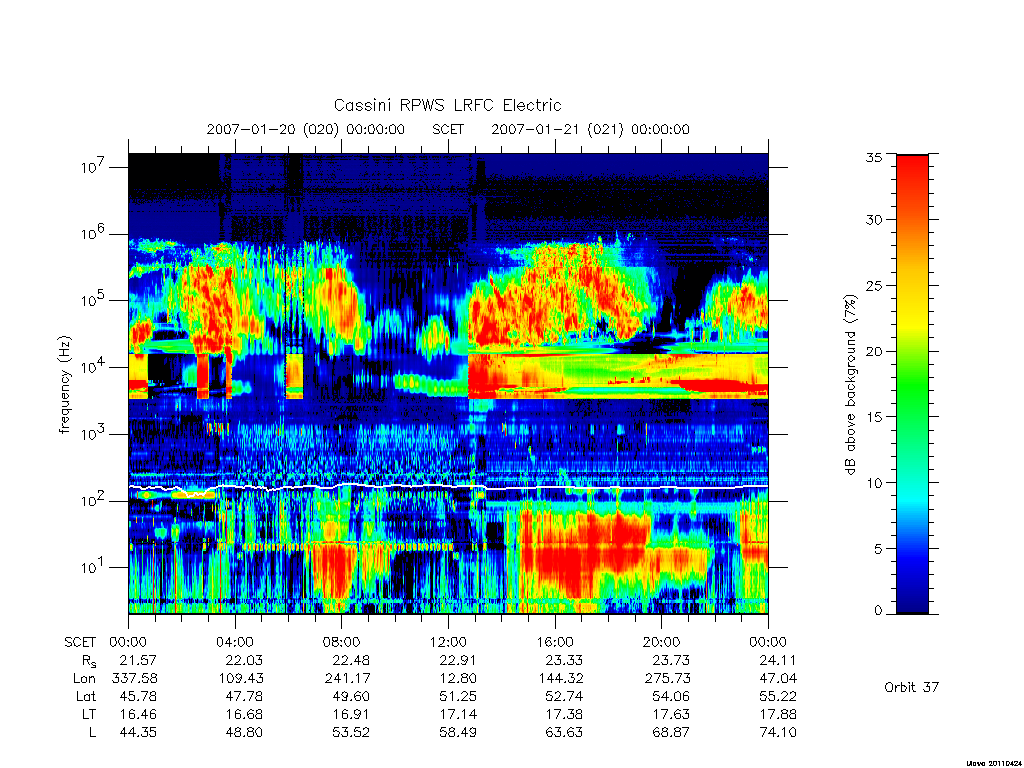Click the L value "74.10"

[778, 732]
